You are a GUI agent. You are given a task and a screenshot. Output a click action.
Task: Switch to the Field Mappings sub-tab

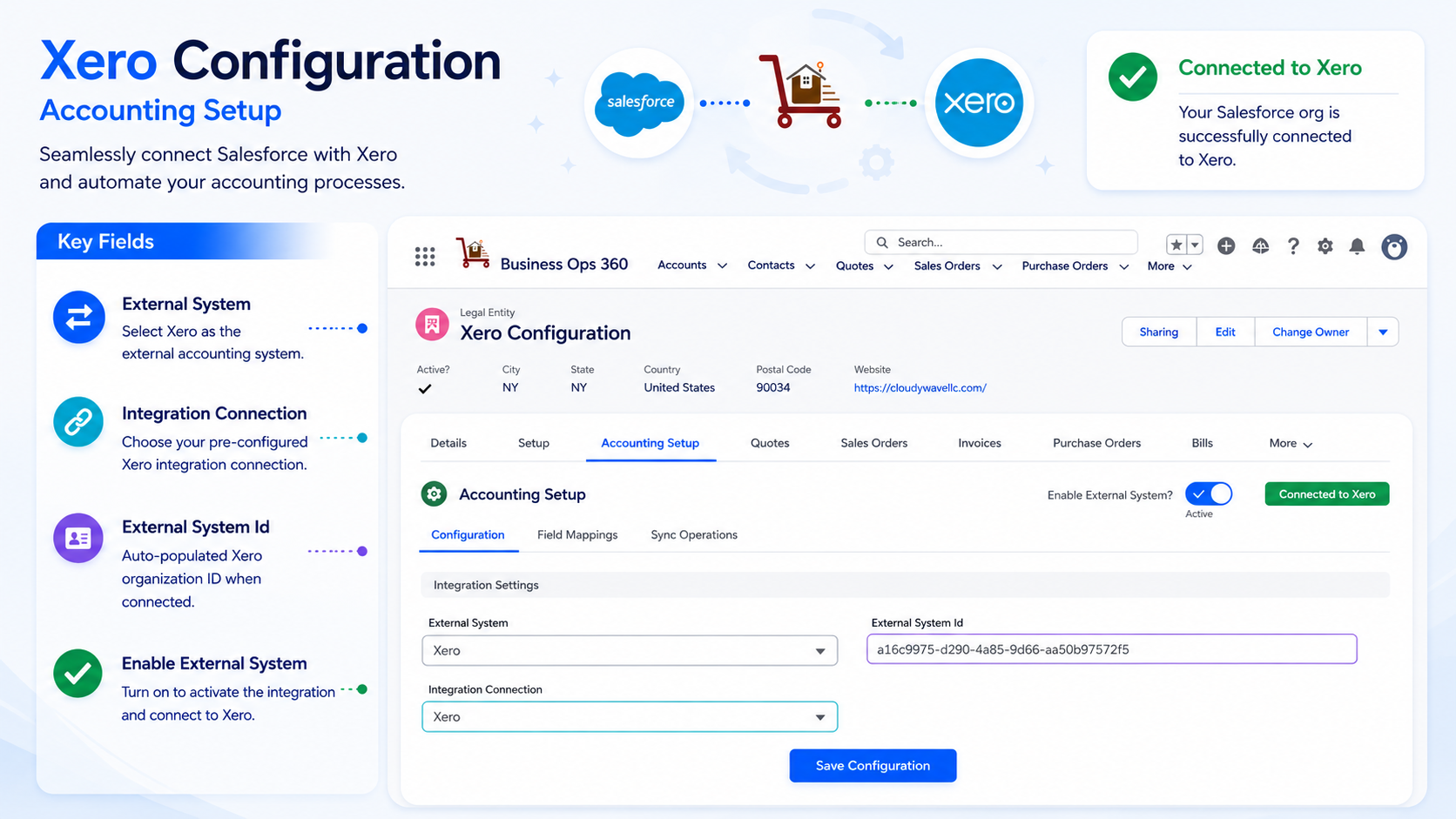pos(577,534)
